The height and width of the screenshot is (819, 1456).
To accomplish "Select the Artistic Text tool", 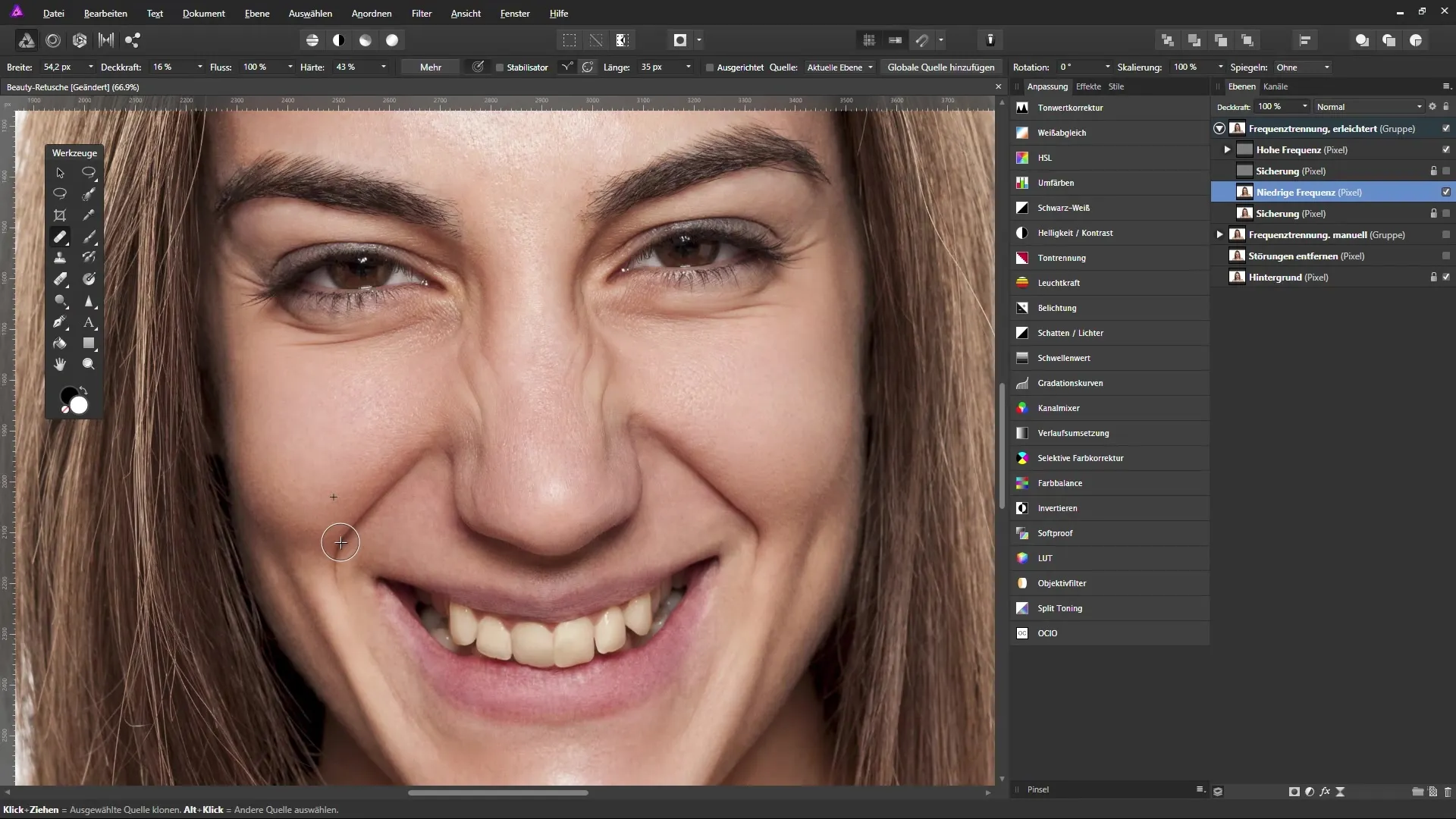I will [89, 322].
